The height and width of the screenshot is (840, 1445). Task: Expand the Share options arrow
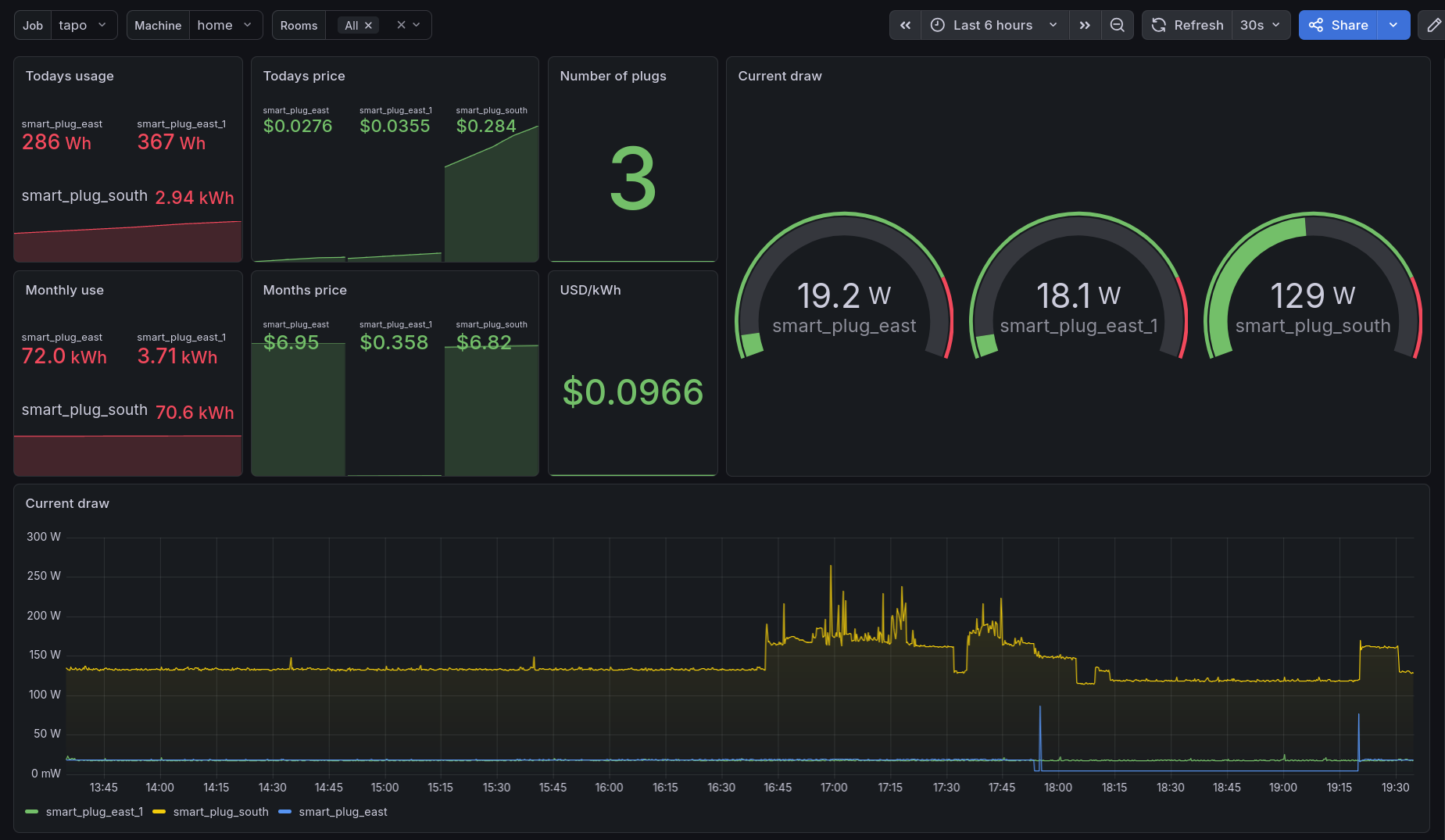click(1393, 25)
